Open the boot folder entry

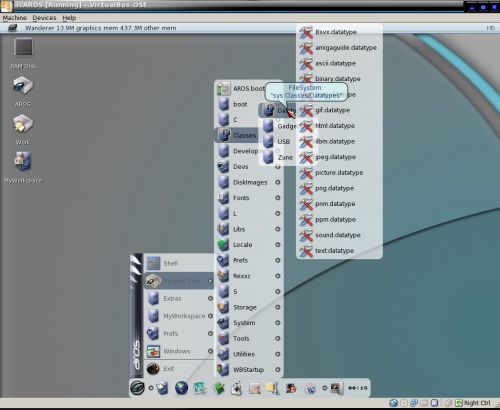(x=237, y=104)
